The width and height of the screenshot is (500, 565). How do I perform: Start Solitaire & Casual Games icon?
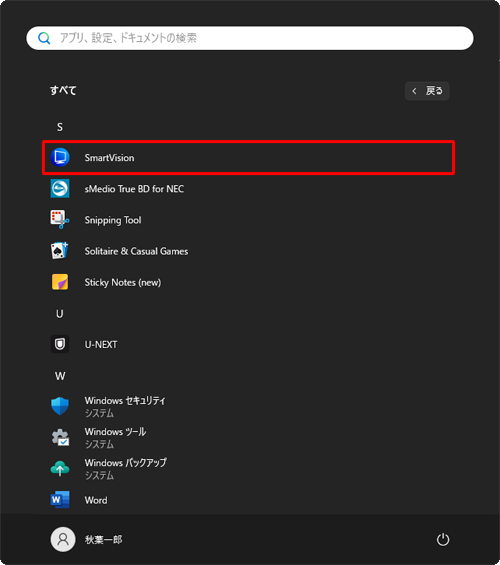tap(60, 251)
